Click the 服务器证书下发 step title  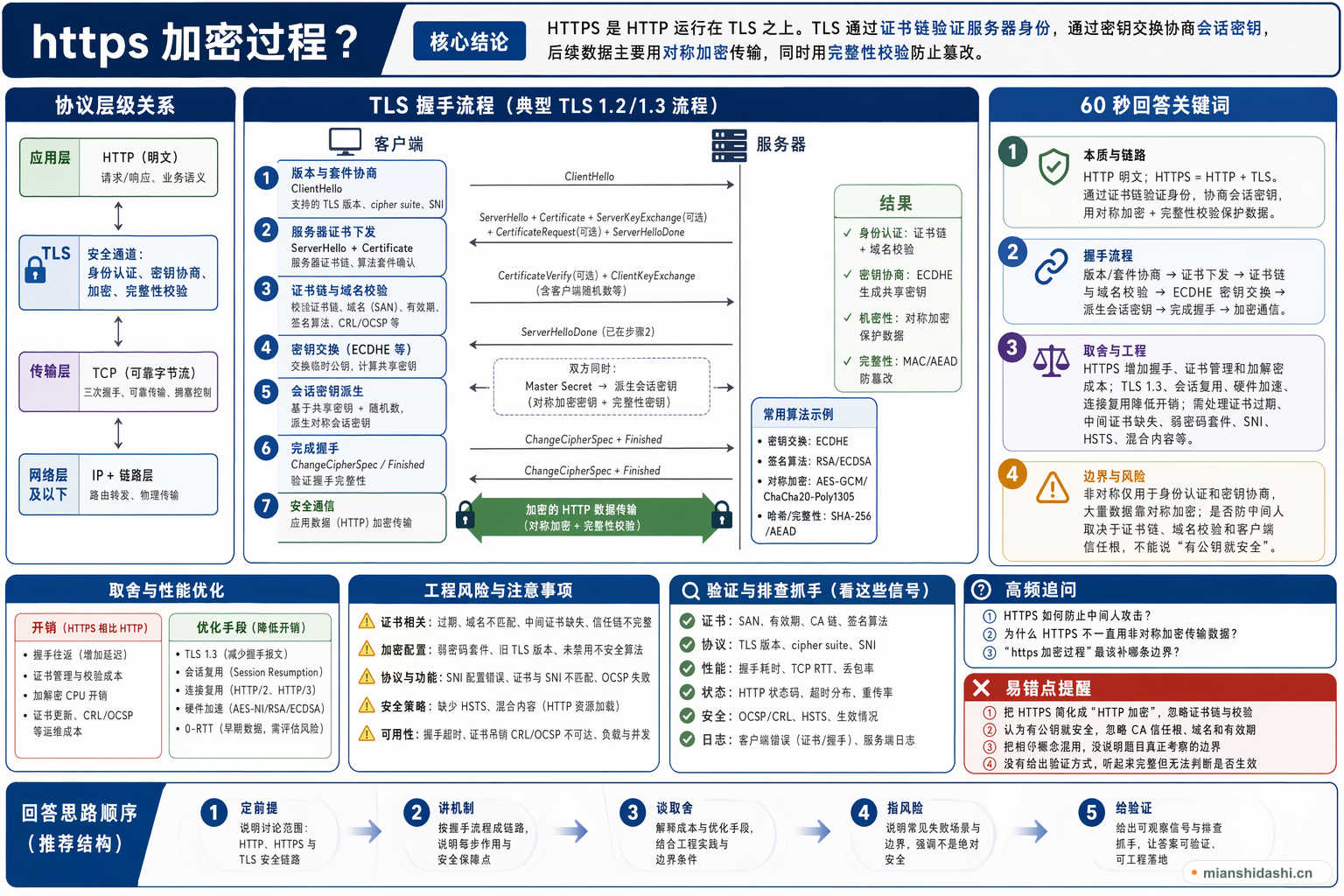point(333,232)
